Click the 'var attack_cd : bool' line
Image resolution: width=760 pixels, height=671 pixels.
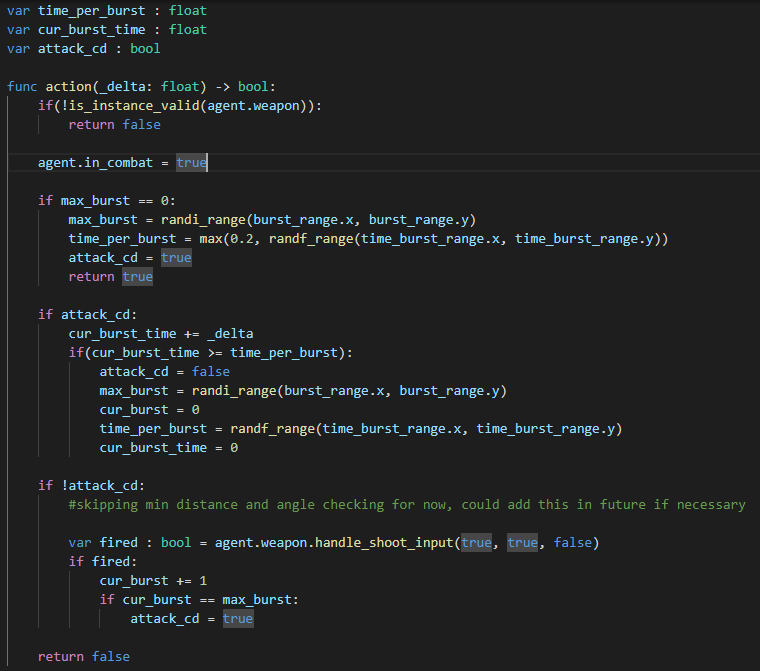(x=83, y=48)
